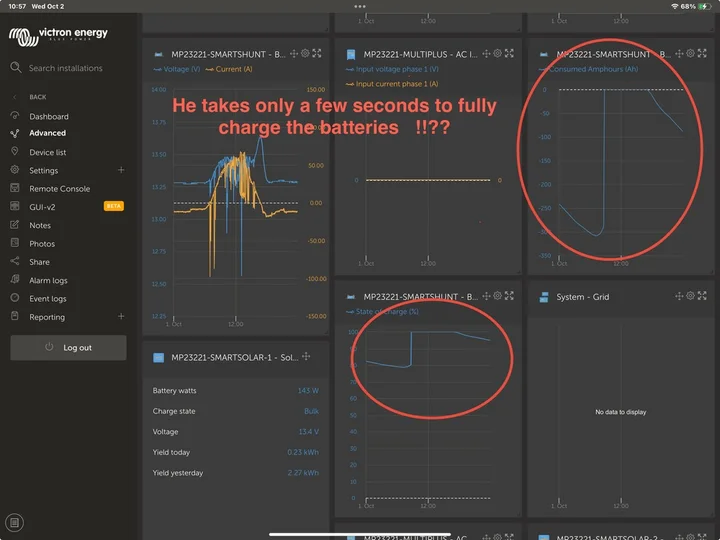The height and width of the screenshot is (540, 720).
Task: Click the Device list pin icon
Action: [15, 151]
